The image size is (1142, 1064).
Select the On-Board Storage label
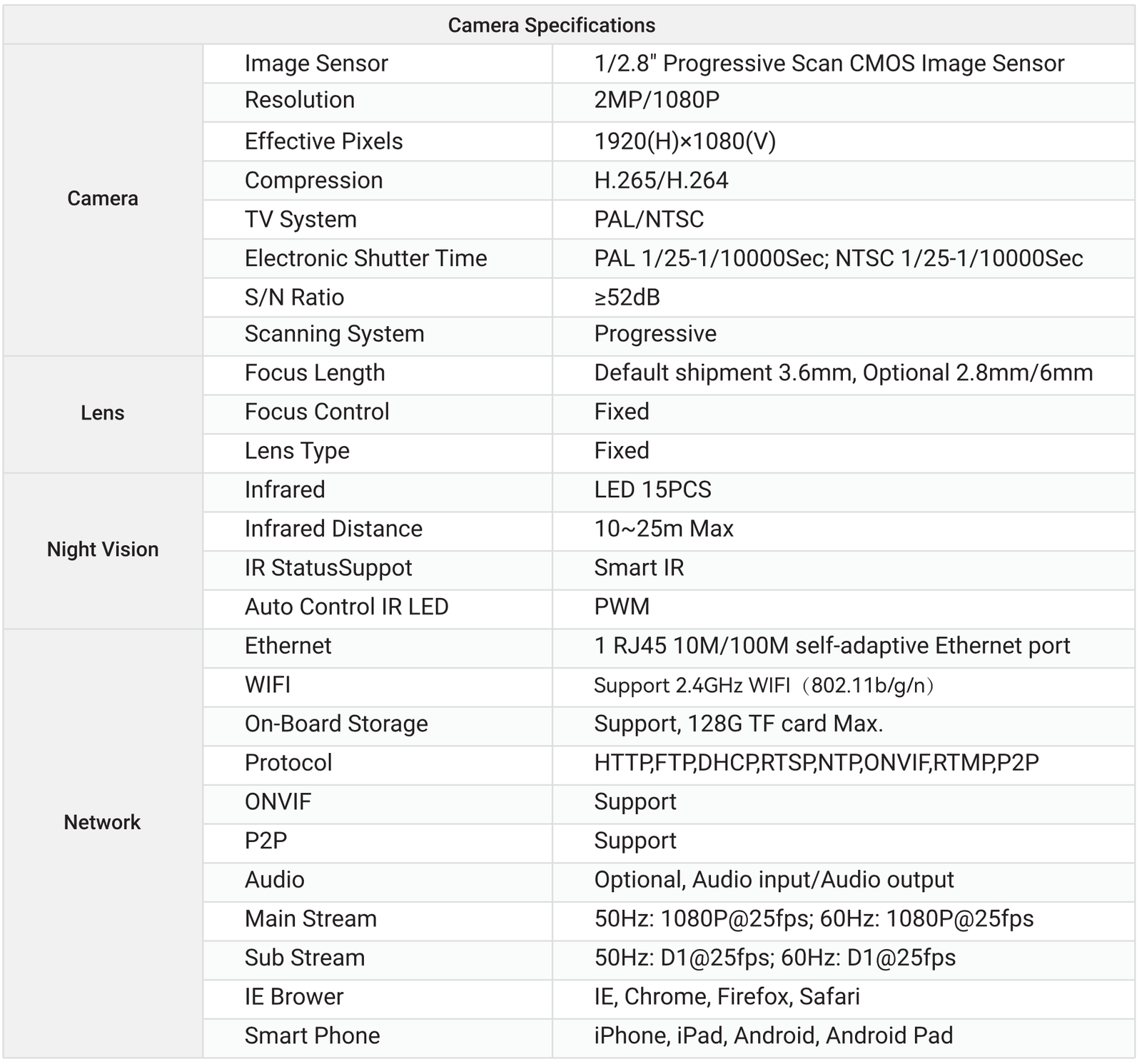click(336, 724)
